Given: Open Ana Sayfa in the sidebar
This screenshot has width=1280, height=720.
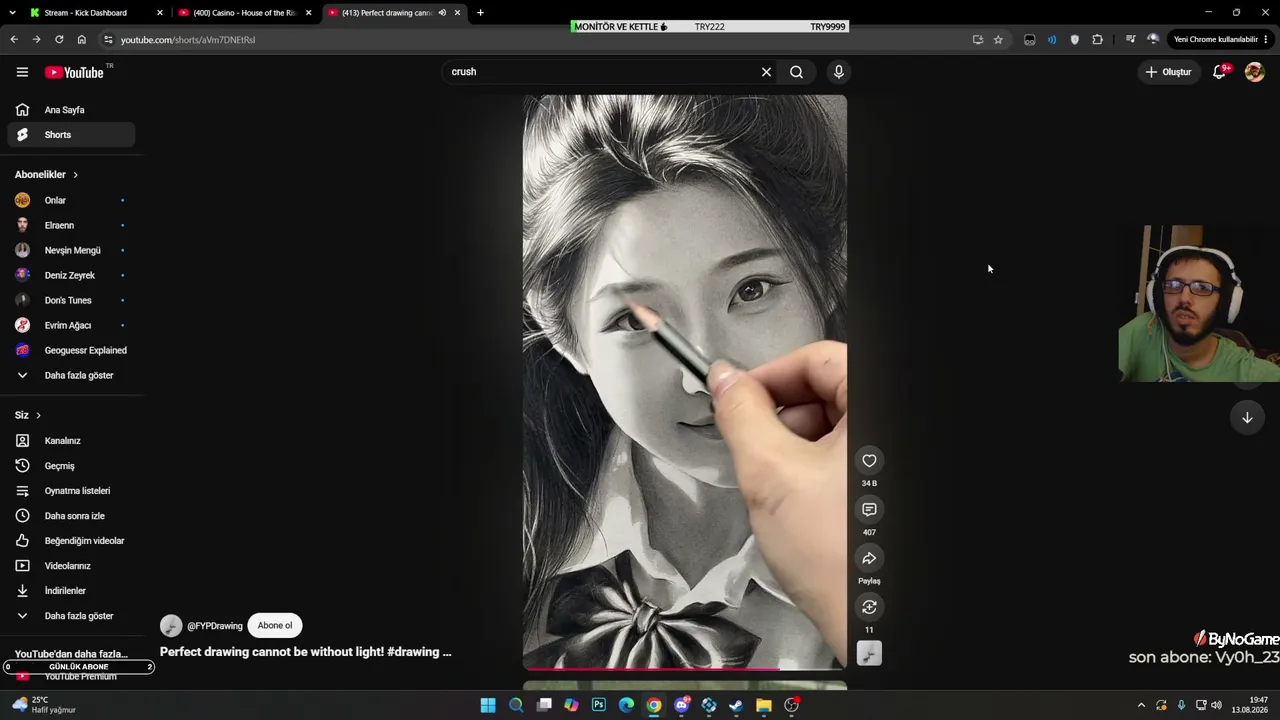Looking at the screenshot, I should click(71, 110).
